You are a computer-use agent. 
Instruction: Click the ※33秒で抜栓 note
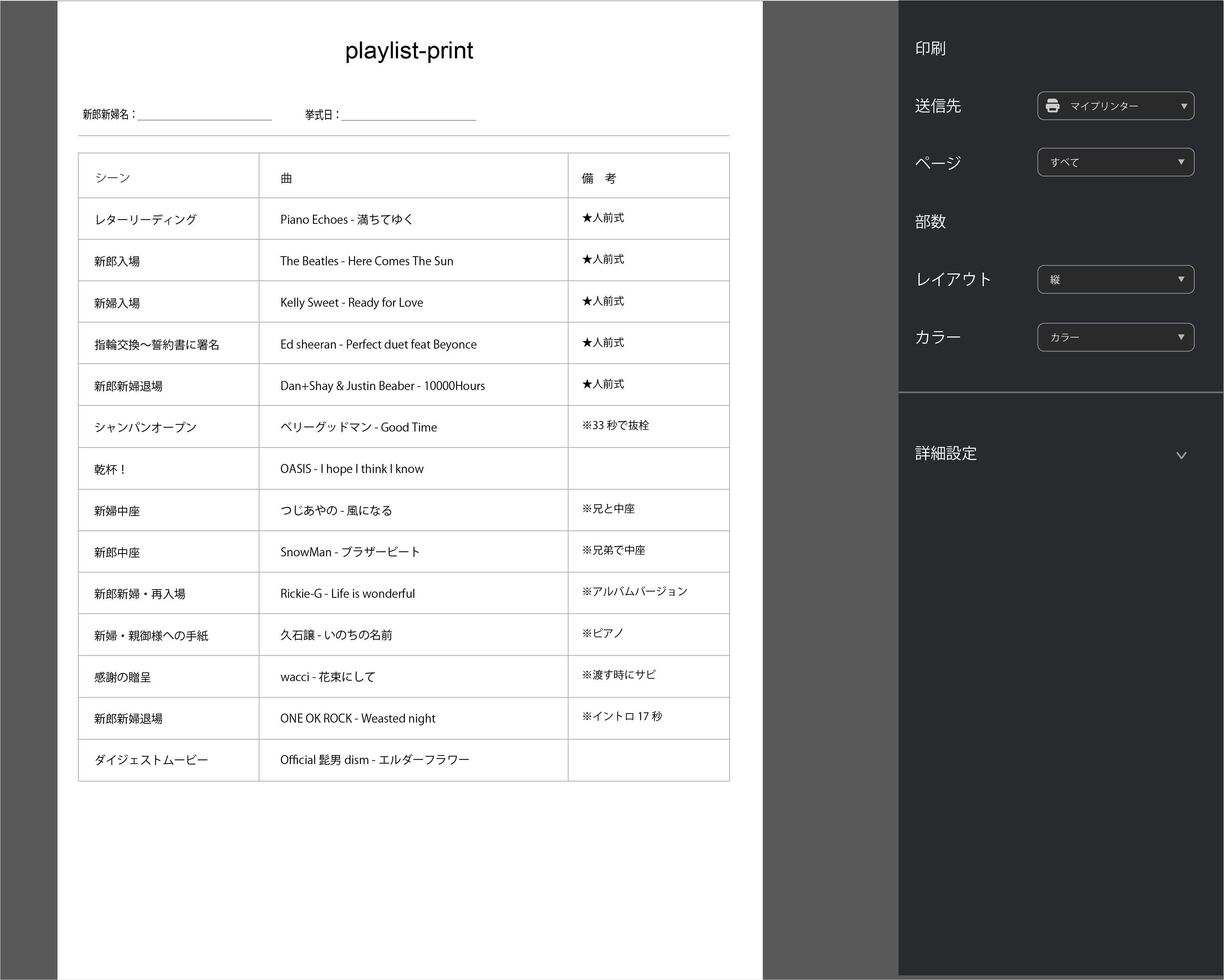(615, 425)
